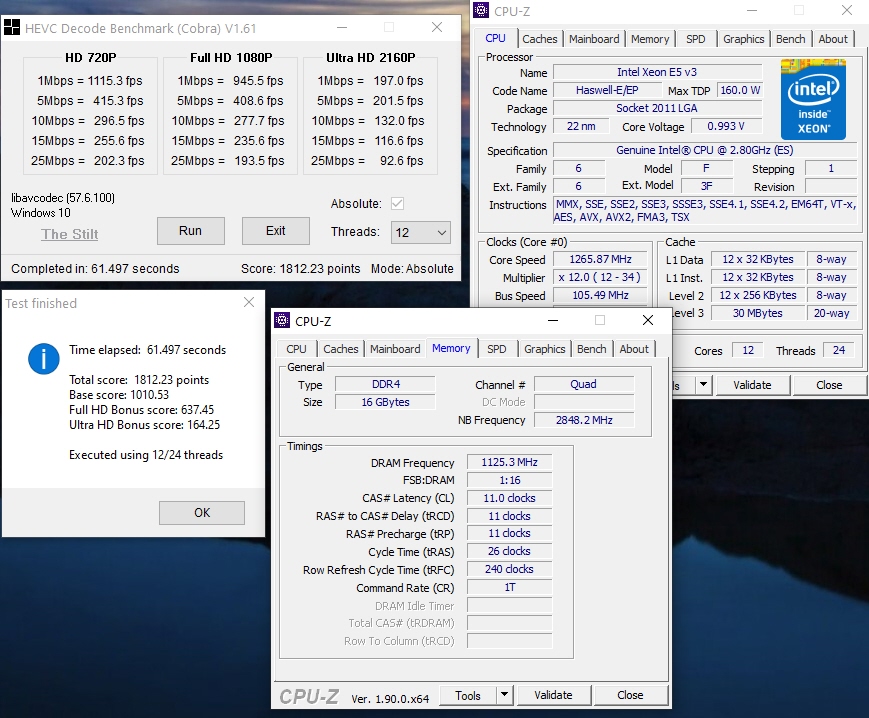The height and width of the screenshot is (718, 869).
Task: Select the active Memory tab in front CPU-Z
Action: click(x=451, y=348)
